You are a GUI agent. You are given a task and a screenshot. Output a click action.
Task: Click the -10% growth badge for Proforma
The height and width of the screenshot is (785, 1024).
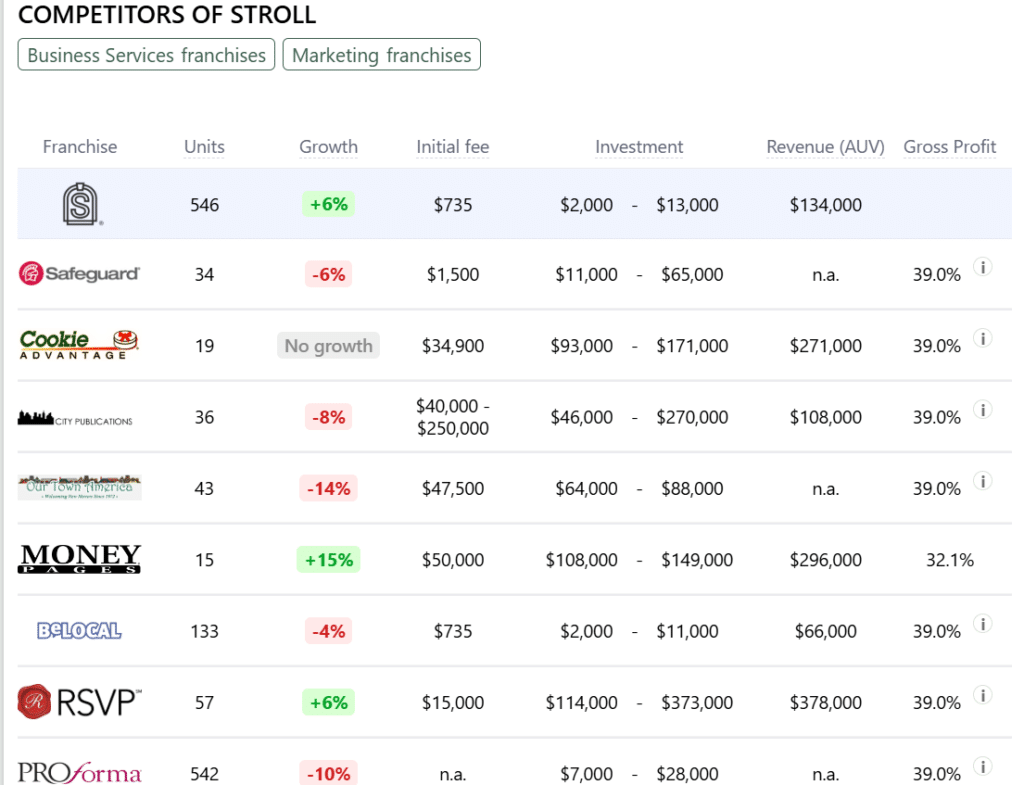click(328, 774)
